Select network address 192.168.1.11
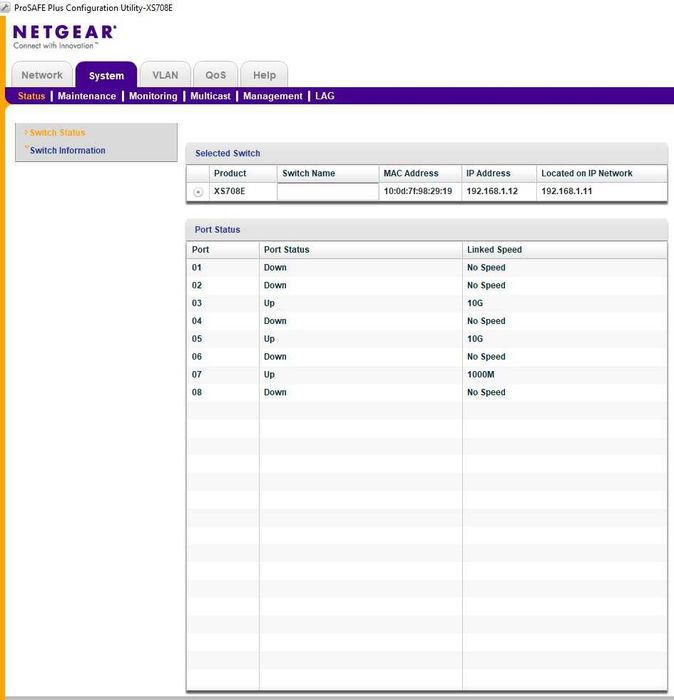This screenshot has height=700, width=674. tap(566, 191)
